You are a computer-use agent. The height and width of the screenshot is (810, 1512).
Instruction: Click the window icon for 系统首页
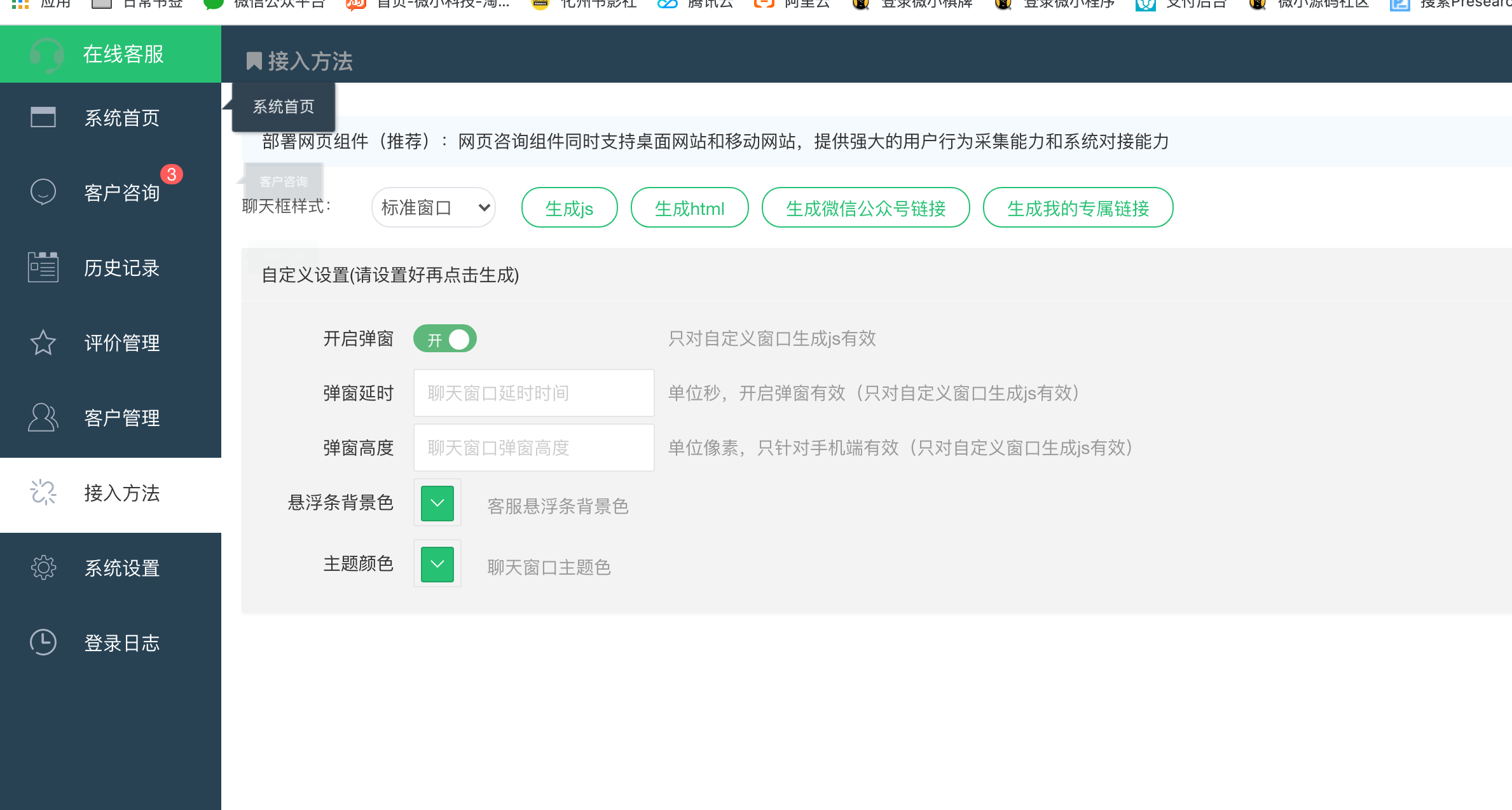point(43,117)
